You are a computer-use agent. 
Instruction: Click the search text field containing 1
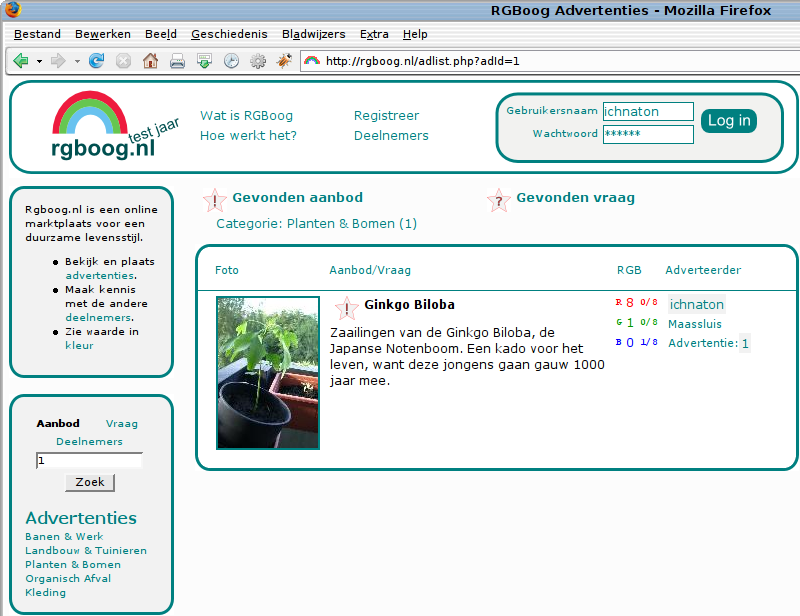coord(89,460)
